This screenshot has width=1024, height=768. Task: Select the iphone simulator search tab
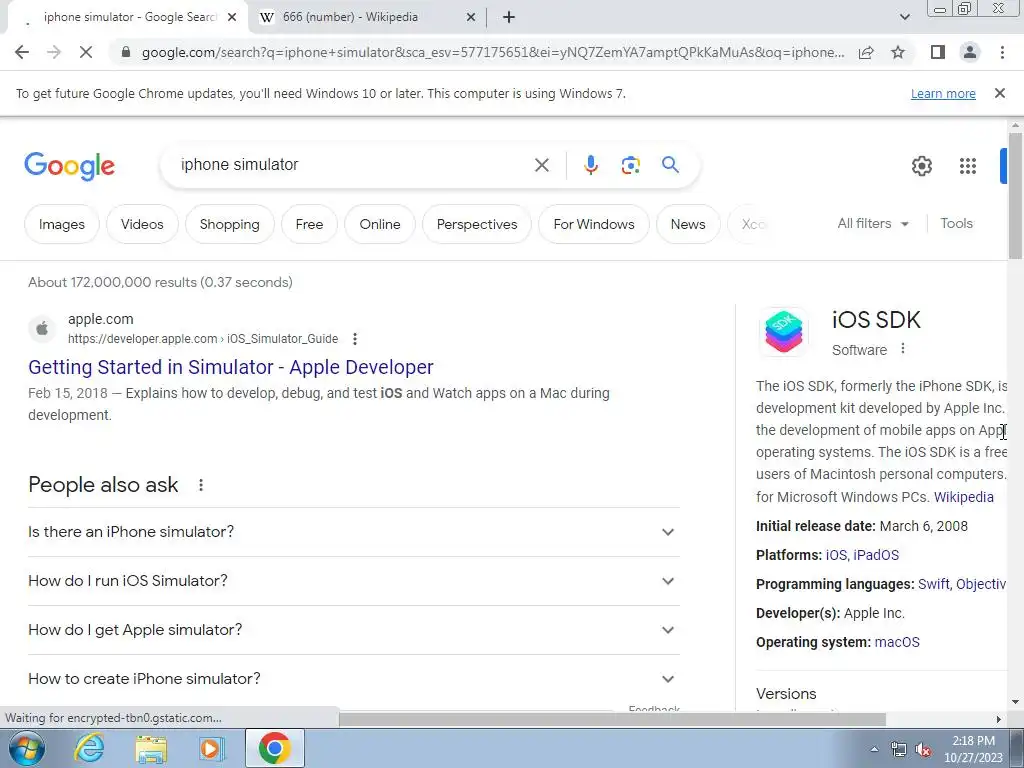click(125, 18)
